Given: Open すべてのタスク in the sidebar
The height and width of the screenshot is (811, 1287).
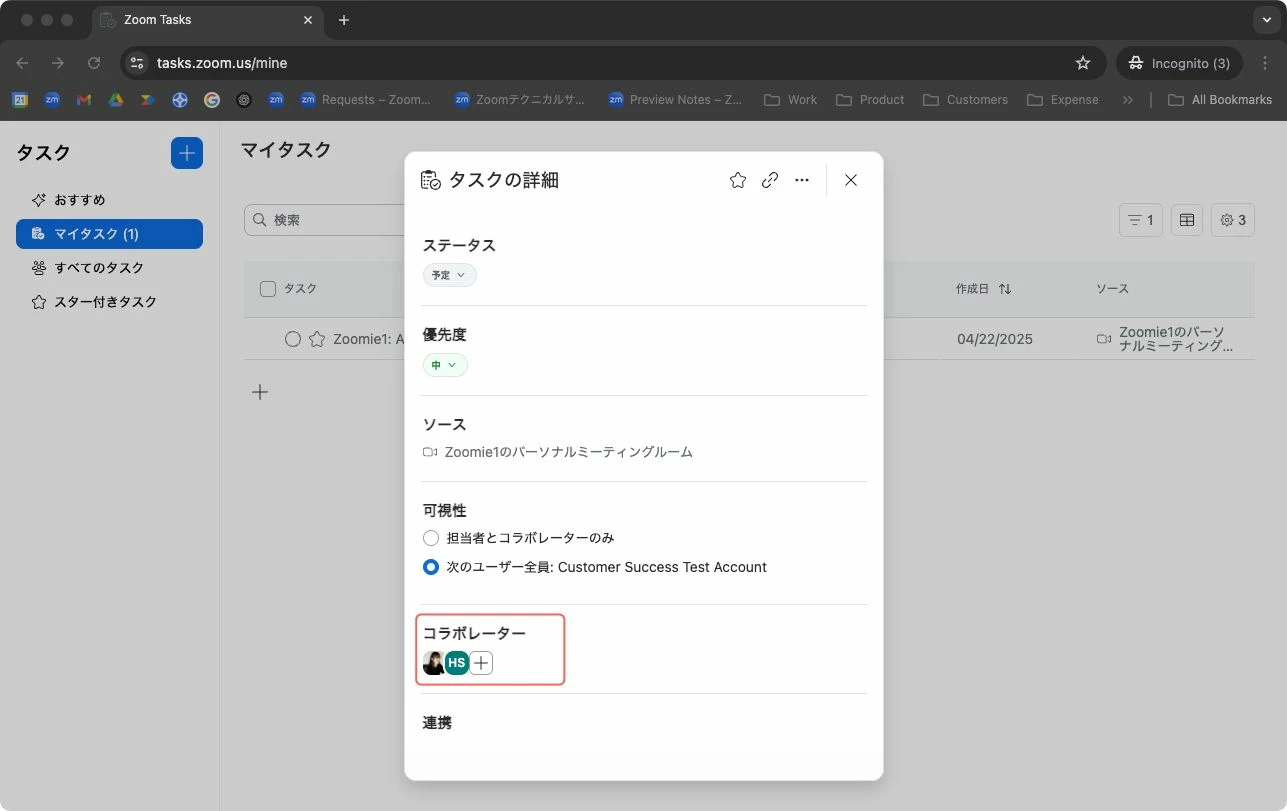Looking at the screenshot, I should [109, 268].
